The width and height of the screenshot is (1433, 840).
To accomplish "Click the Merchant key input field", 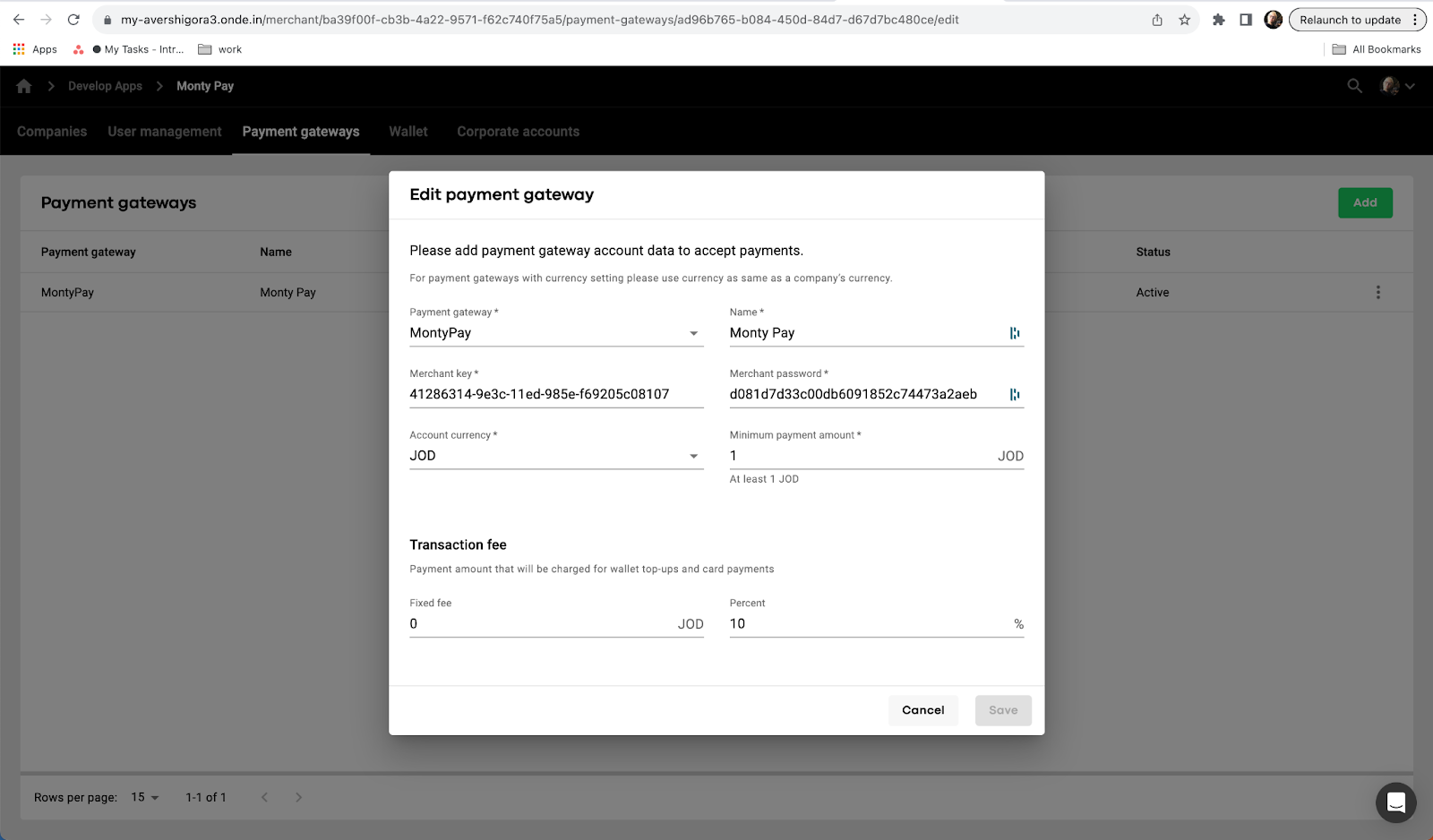I will click(x=556, y=394).
